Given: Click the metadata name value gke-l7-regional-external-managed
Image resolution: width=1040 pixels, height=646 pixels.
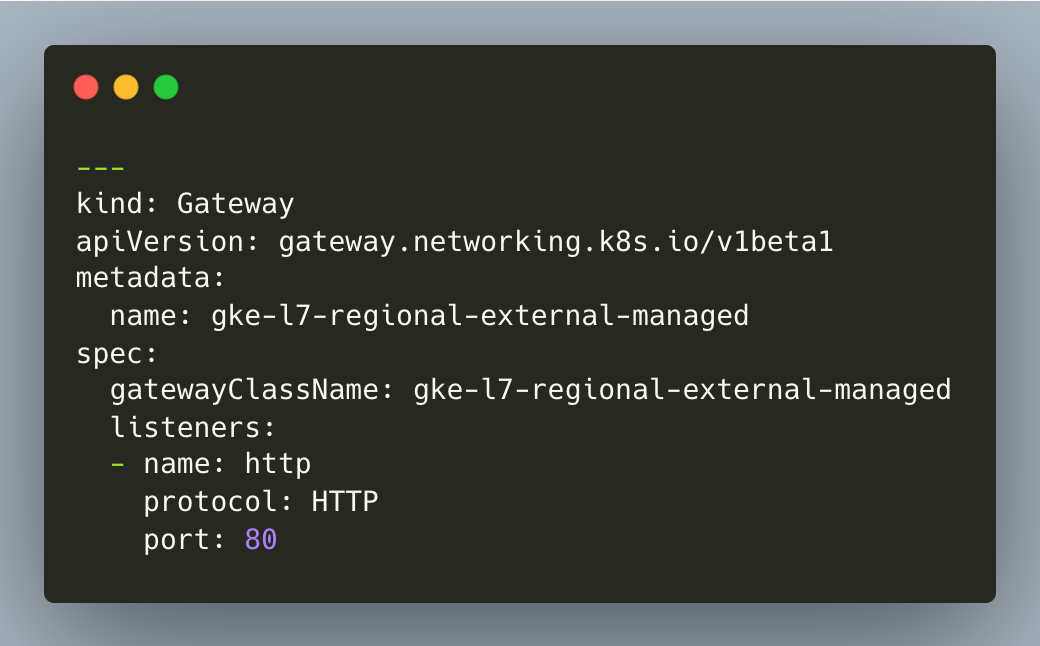Looking at the screenshot, I should pyautogui.click(x=480, y=316).
